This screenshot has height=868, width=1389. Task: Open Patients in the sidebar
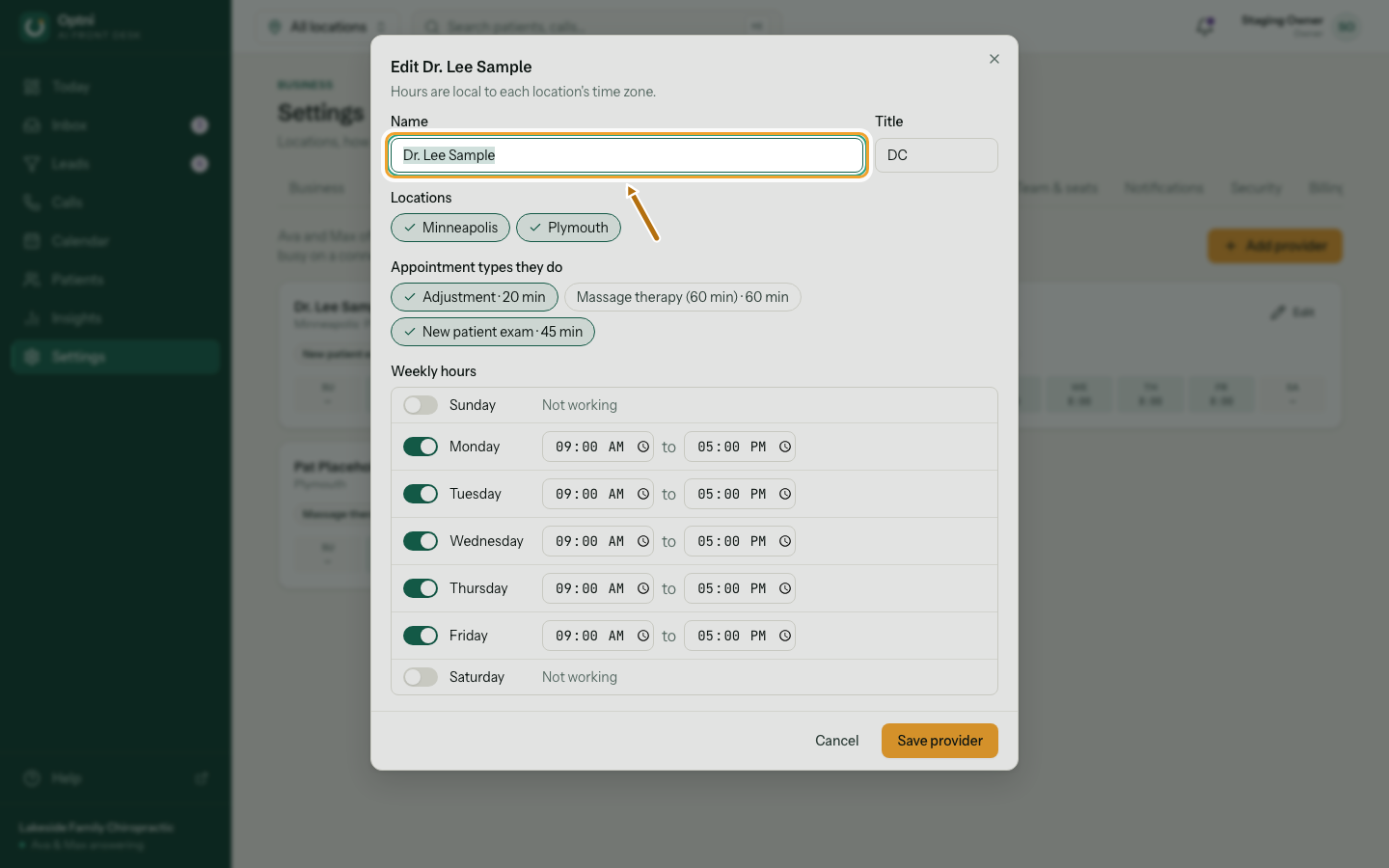(116, 280)
